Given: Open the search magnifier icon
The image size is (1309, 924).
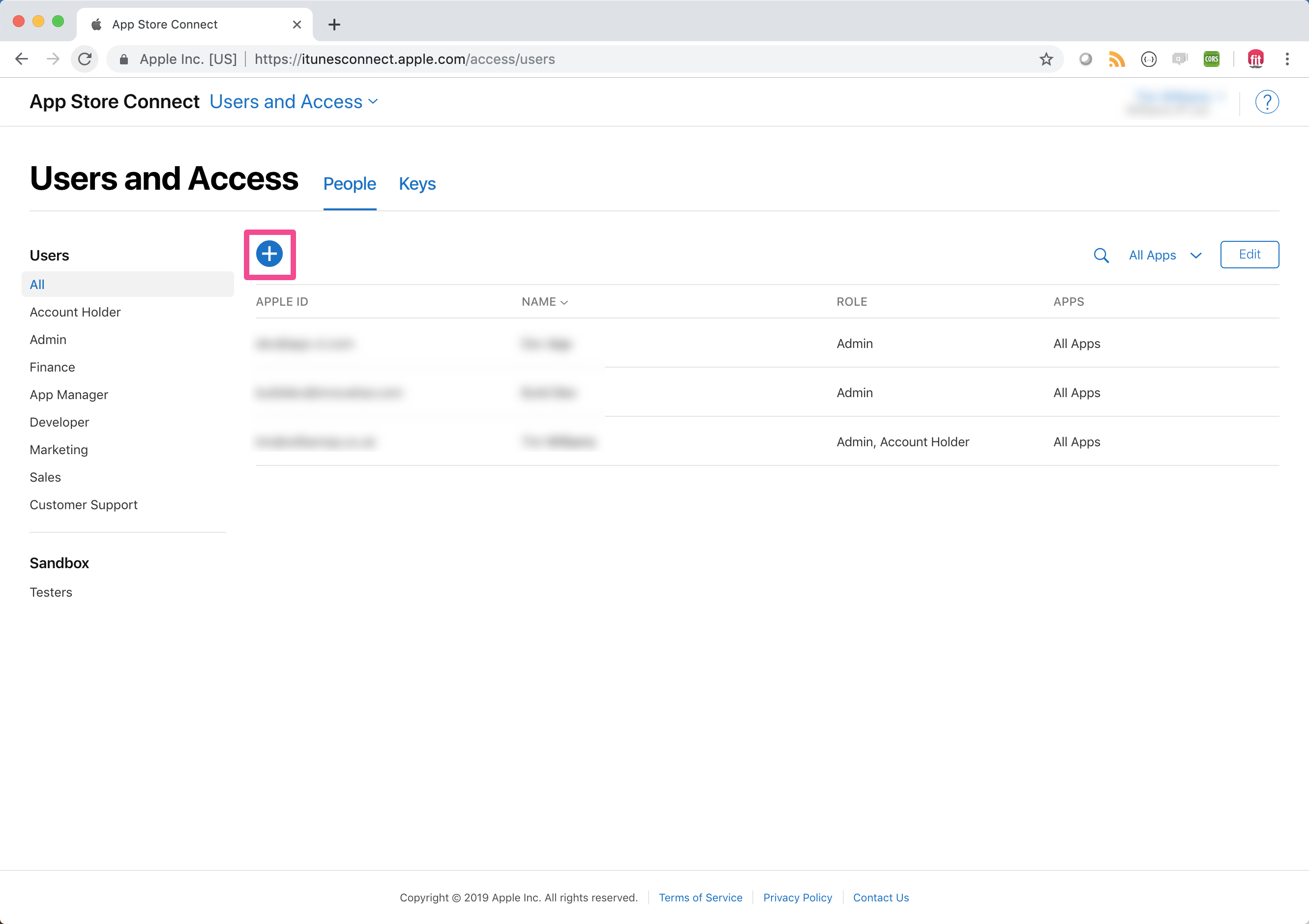Looking at the screenshot, I should click(x=1101, y=255).
